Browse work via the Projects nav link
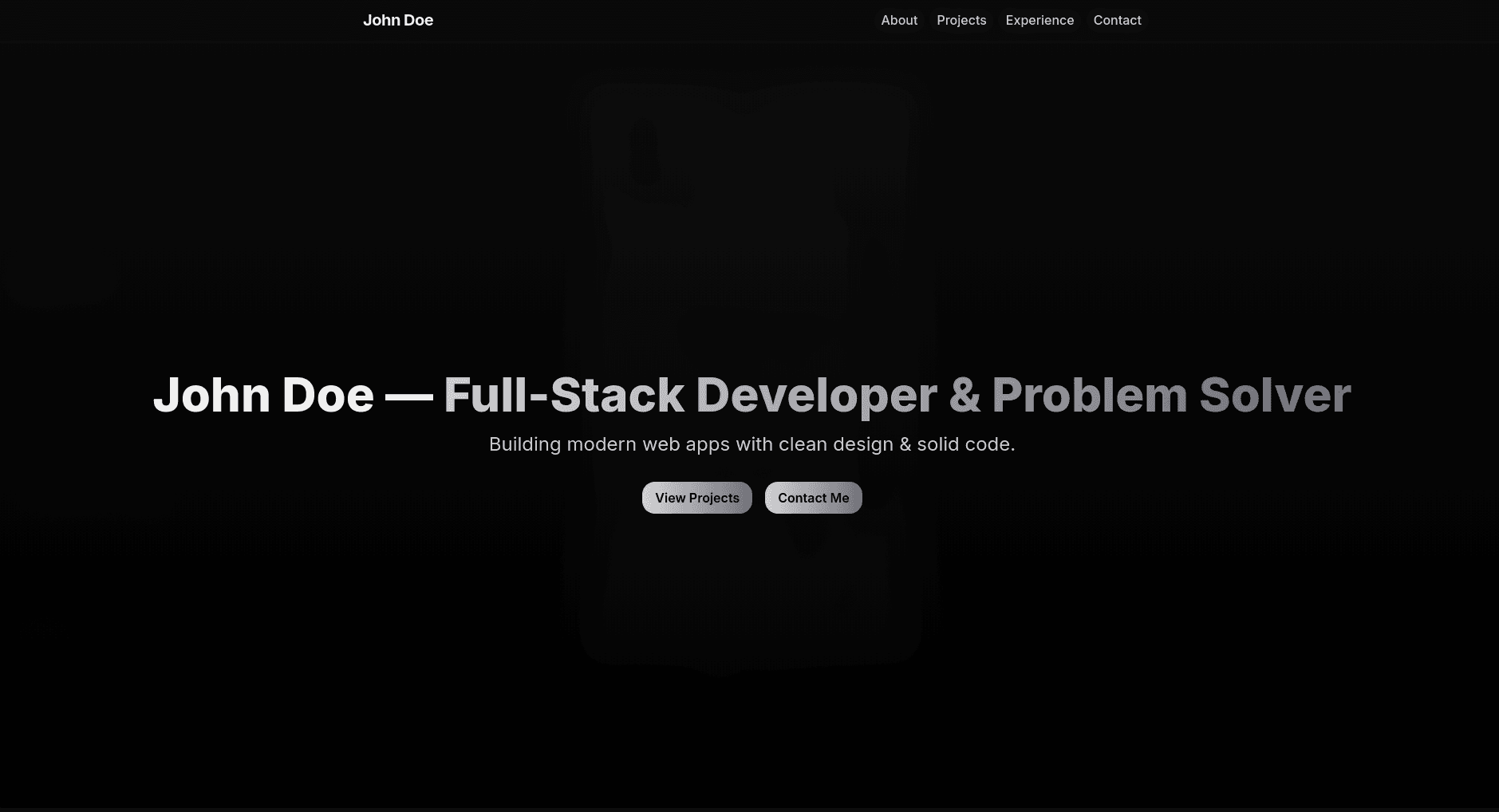This screenshot has width=1499, height=812. [x=961, y=20]
